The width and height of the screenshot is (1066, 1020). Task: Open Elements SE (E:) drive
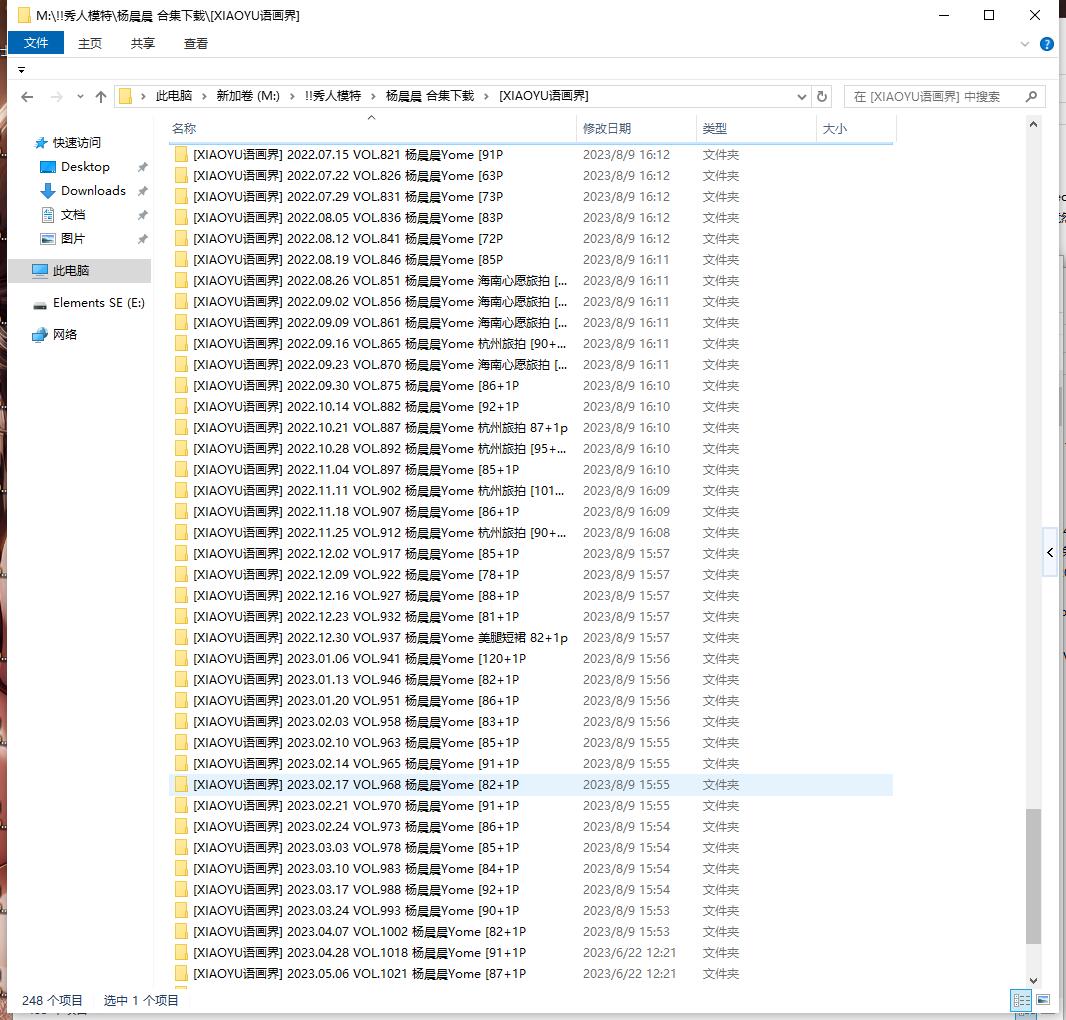coord(99,303)
